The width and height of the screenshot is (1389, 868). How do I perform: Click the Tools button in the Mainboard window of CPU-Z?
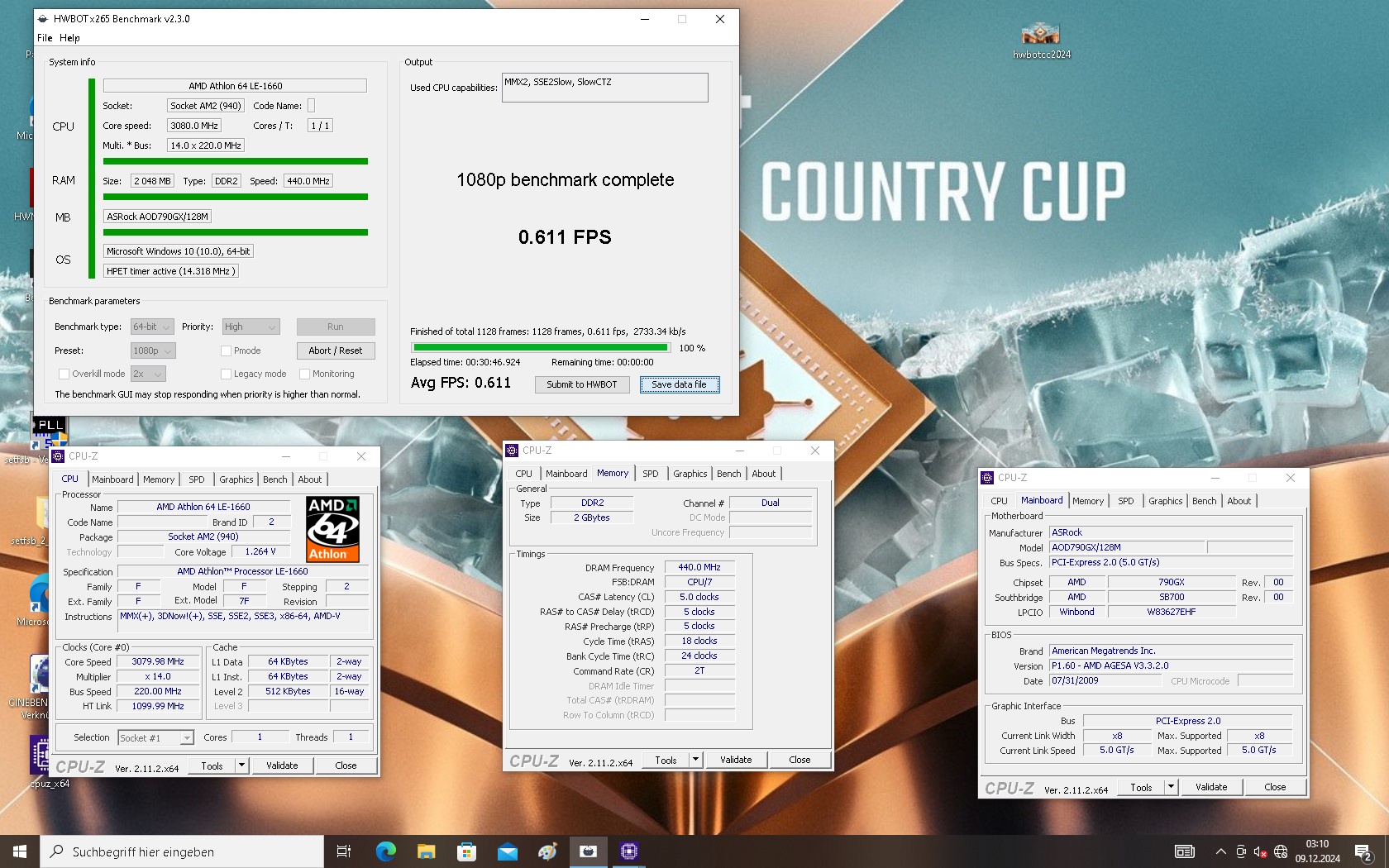pyautogui.click(x=1142, y=787)
